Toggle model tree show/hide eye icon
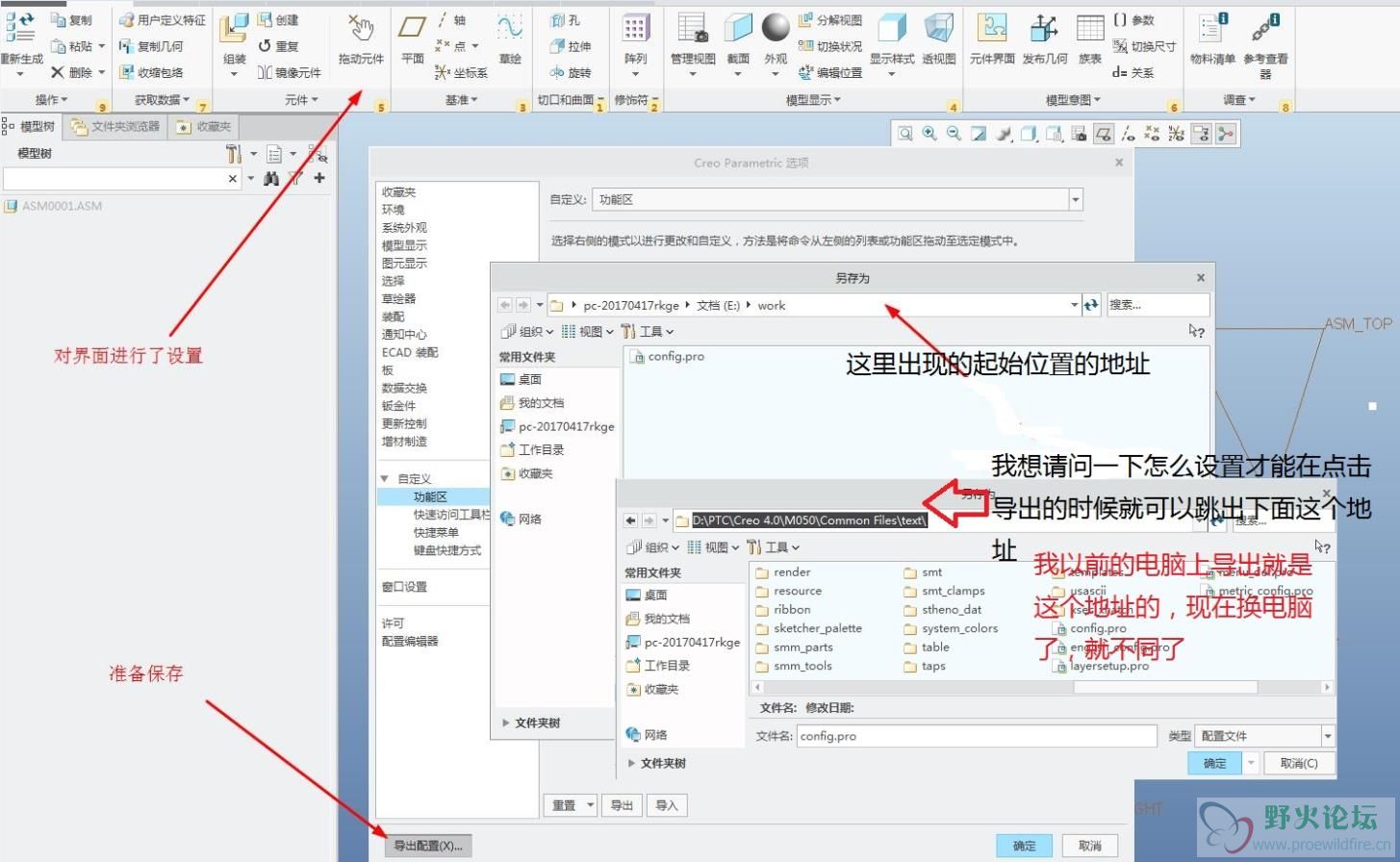Screen dimensions: 1400x862 (318, 153)
